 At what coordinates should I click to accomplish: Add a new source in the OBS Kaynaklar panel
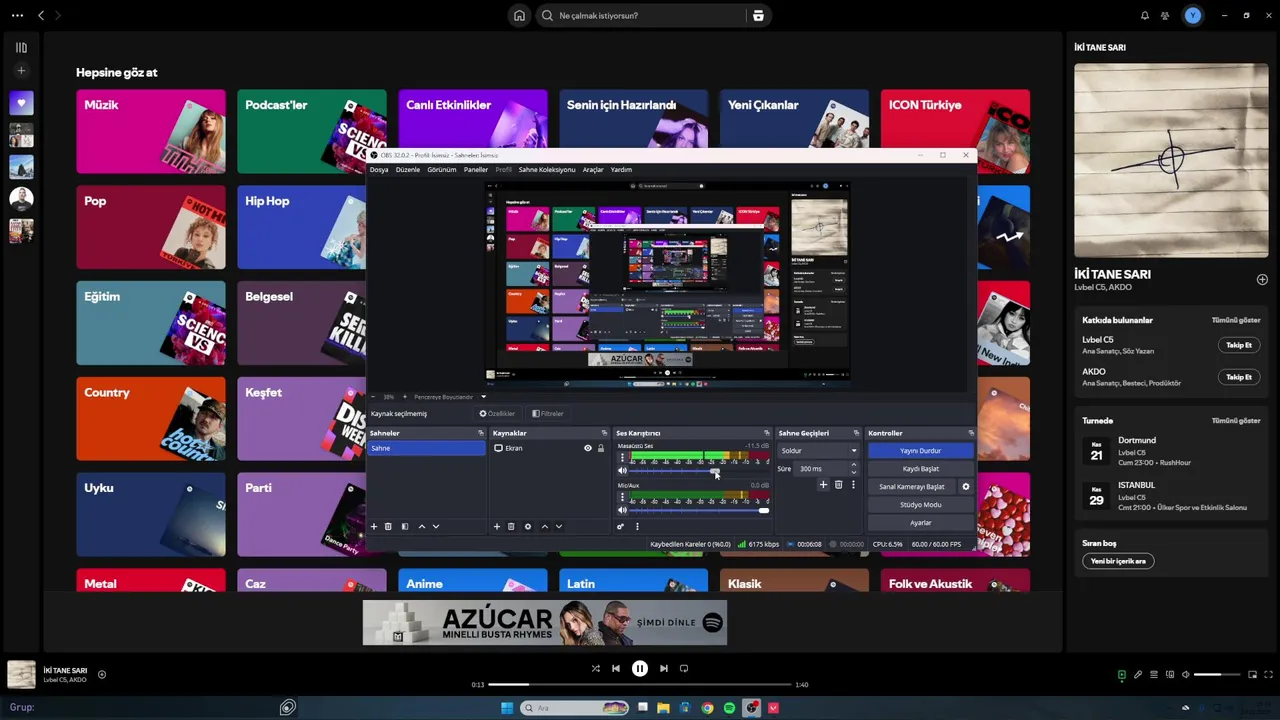(497, 526)
